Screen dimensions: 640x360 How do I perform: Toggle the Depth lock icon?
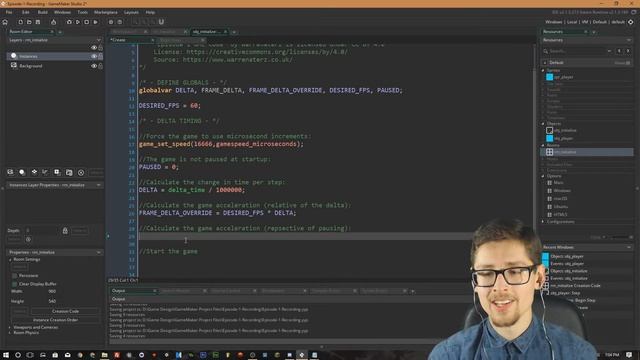click(x=65, y=231)
